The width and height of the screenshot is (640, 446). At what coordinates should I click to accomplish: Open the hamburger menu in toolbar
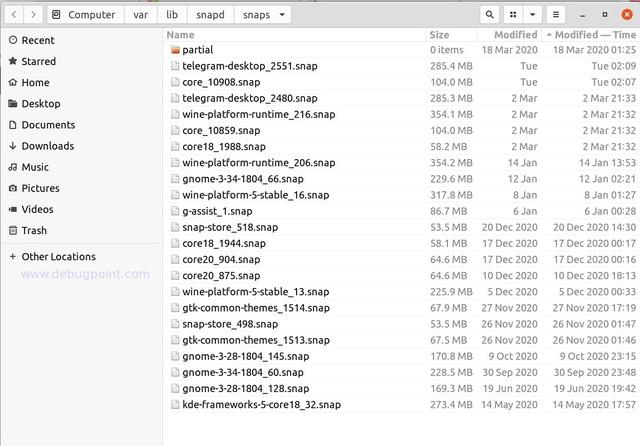point(556,15)
